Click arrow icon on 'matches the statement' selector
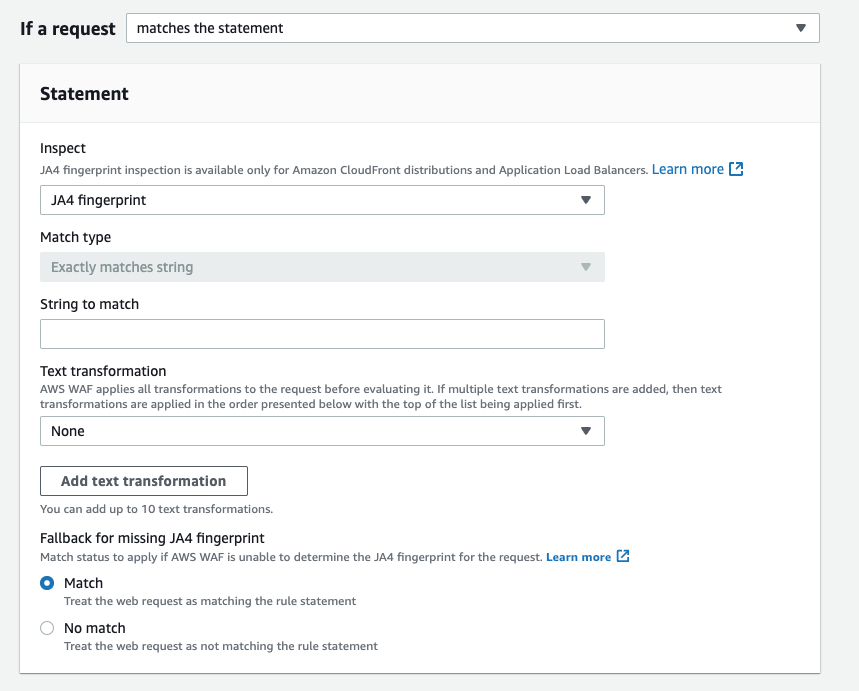This screenshot has height=691, width=859. 801,28
